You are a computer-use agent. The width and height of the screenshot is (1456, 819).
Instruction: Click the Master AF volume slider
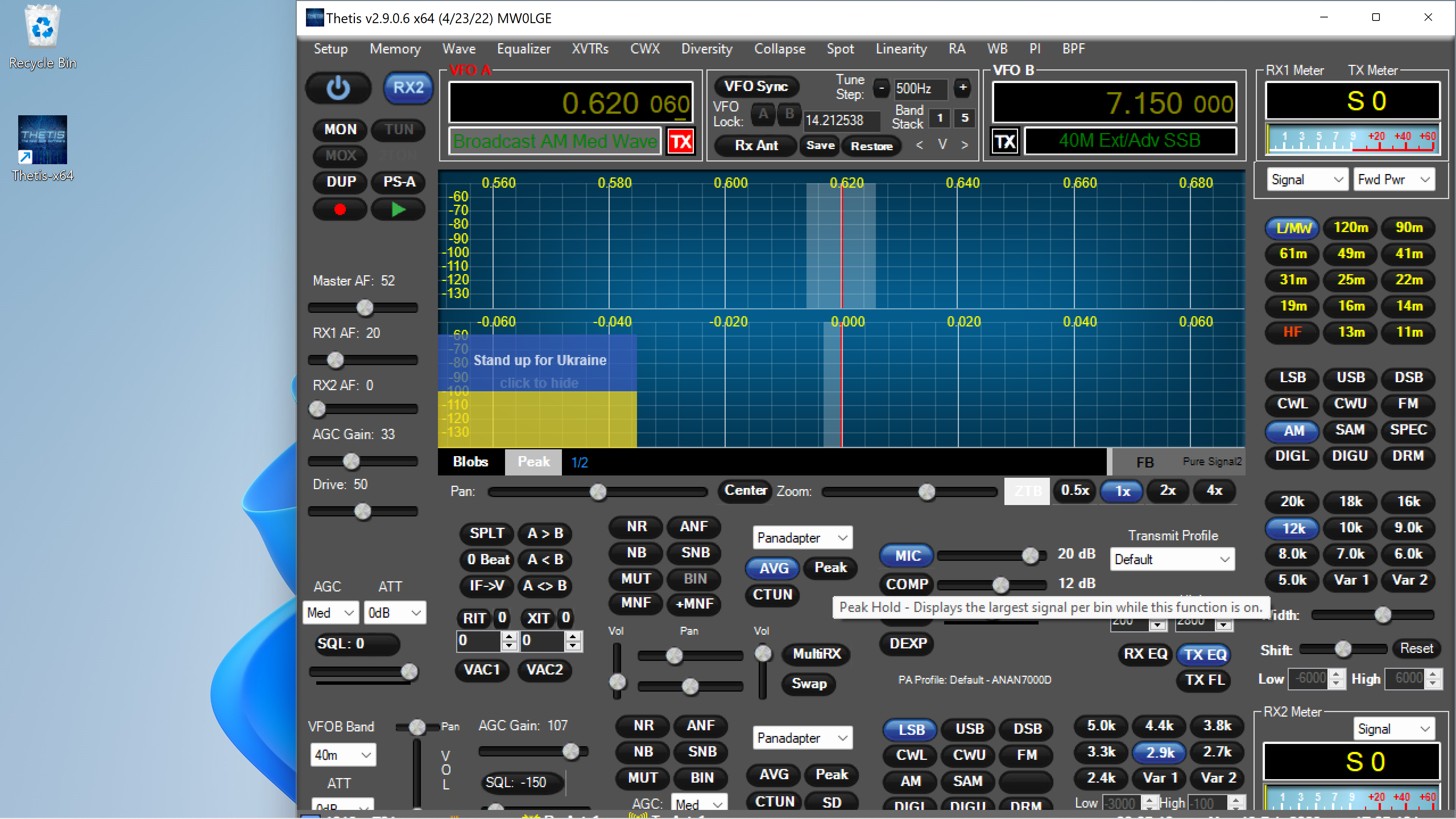pyautogui.click(x=362, y=308)
